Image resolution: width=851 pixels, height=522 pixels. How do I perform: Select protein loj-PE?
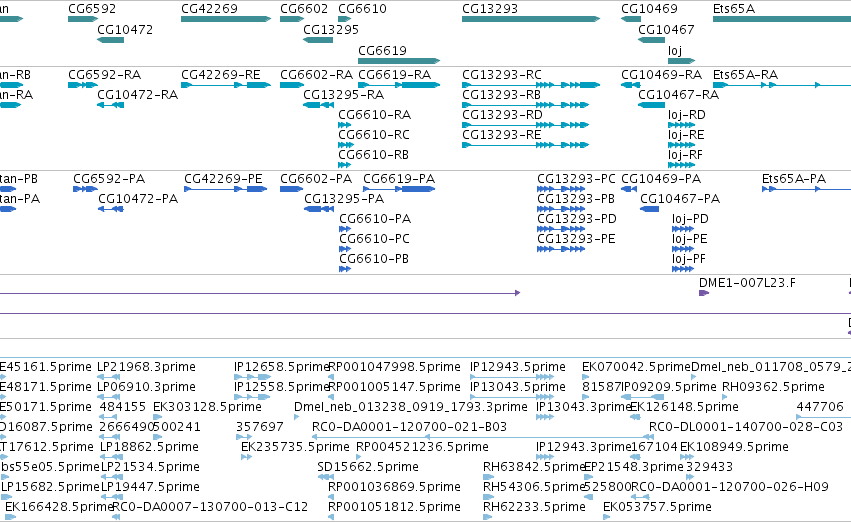[x=689, y=239]
